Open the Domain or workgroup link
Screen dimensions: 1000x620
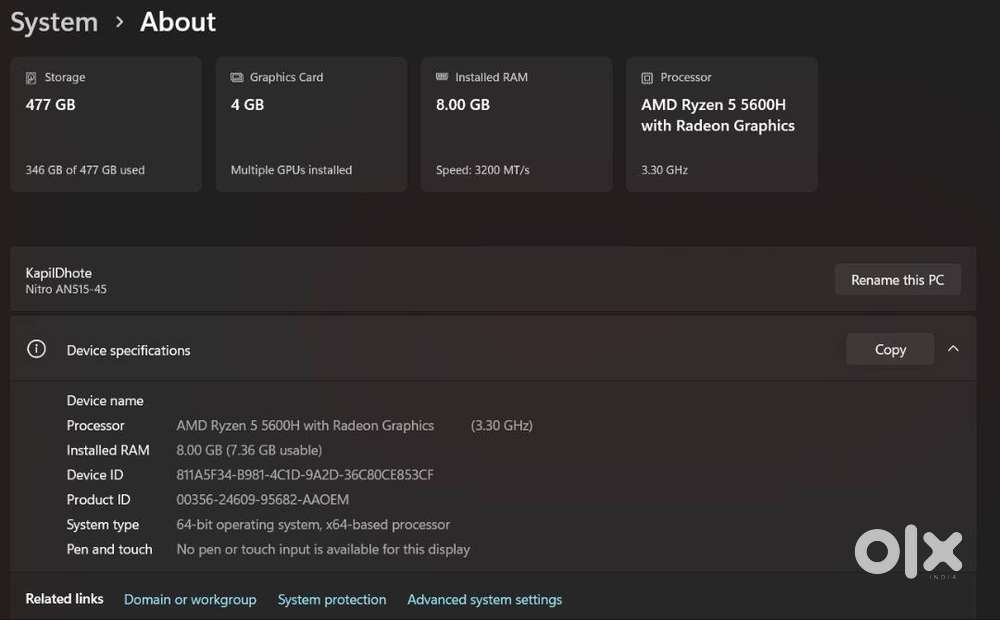tap(190, 600)
